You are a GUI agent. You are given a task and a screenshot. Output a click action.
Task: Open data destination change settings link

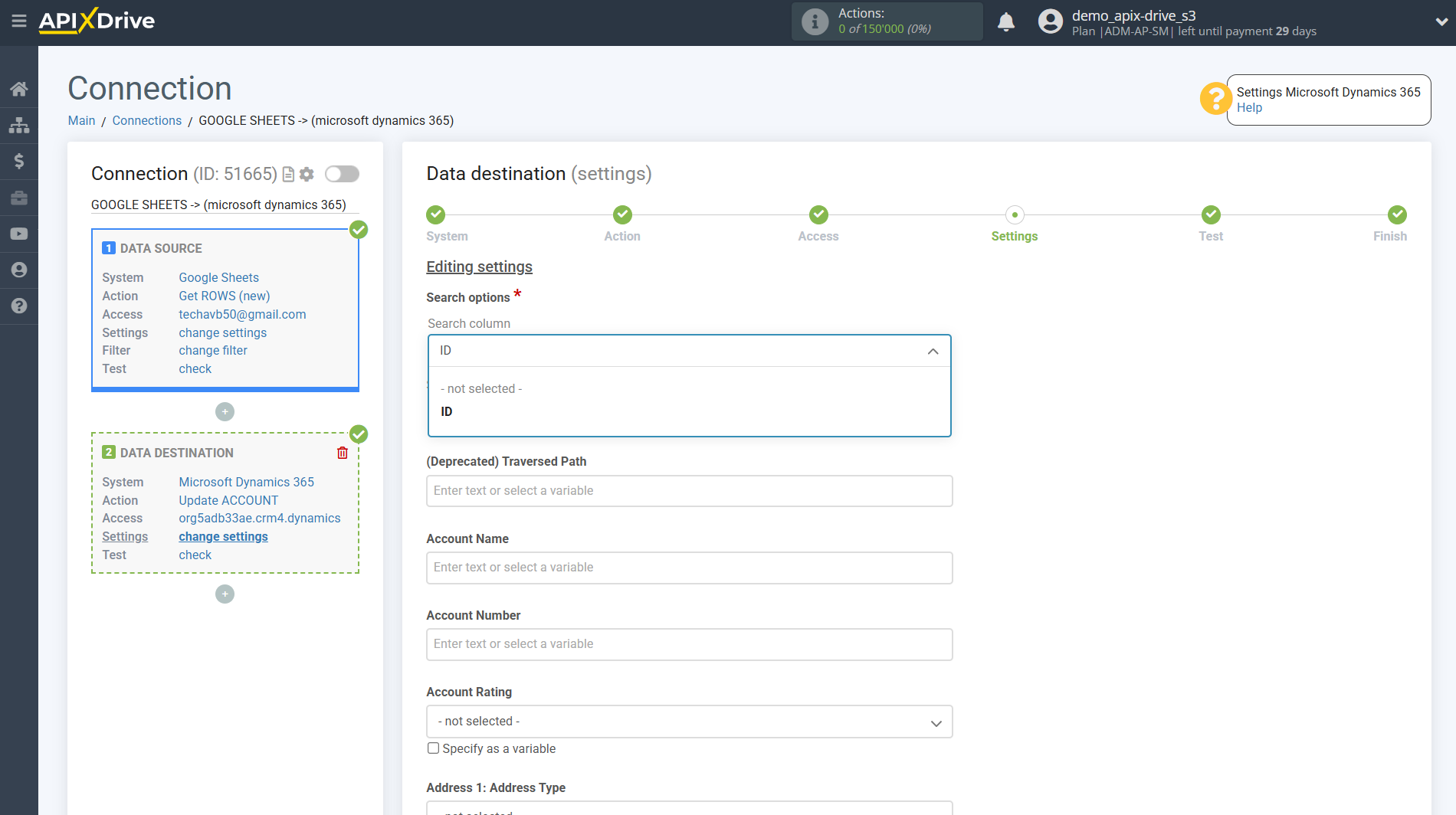(x=224, y=537)
